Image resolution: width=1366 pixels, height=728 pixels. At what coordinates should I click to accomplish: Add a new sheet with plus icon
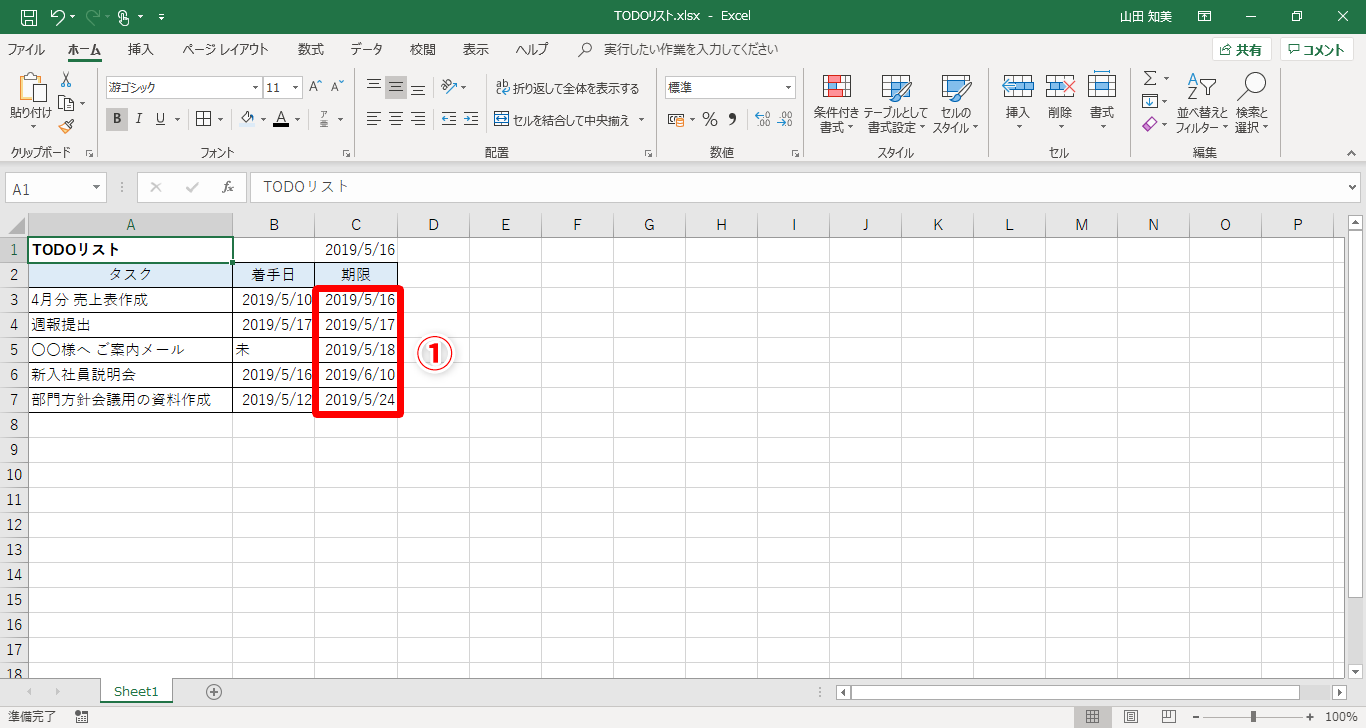(x=213, y=691)
